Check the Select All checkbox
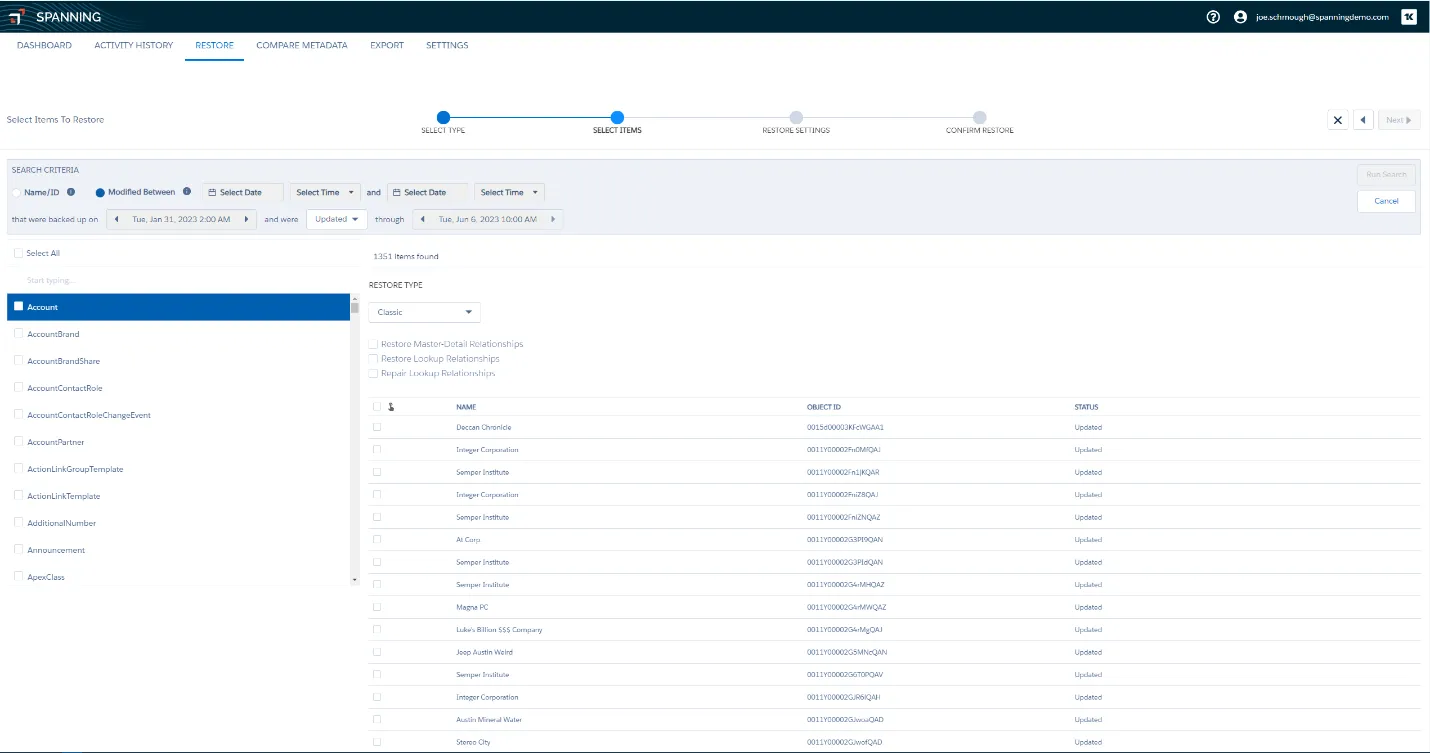Image resolution: width=1430 pixels, height=753 pixels. tap(19, 254)
